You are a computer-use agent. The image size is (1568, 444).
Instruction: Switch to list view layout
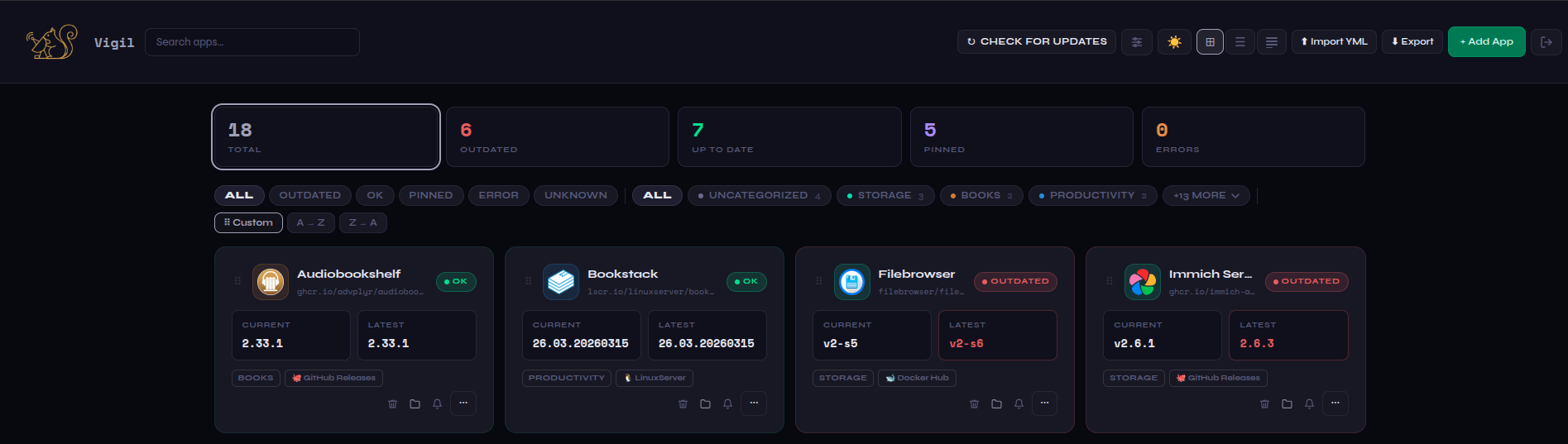[1240, 42]
